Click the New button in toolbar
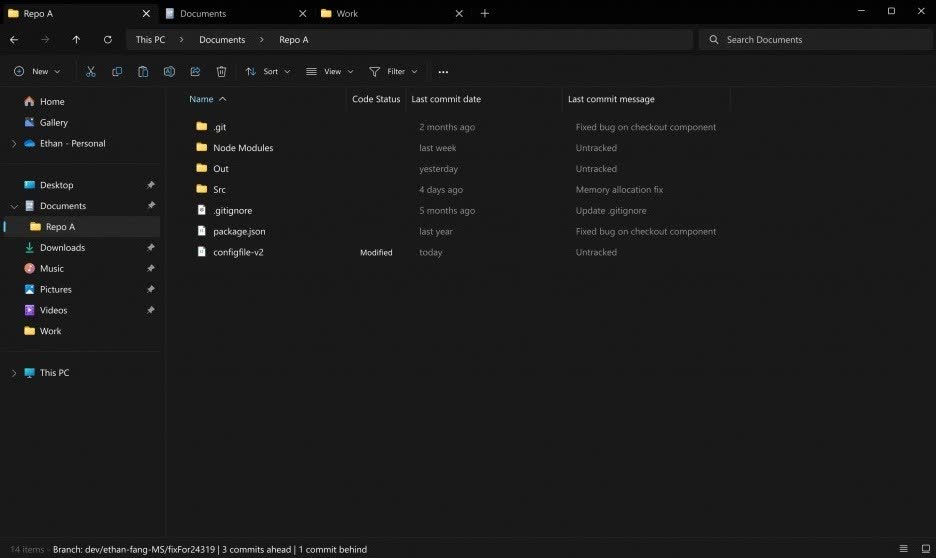The image size is (936, 558). coord(37,72)
